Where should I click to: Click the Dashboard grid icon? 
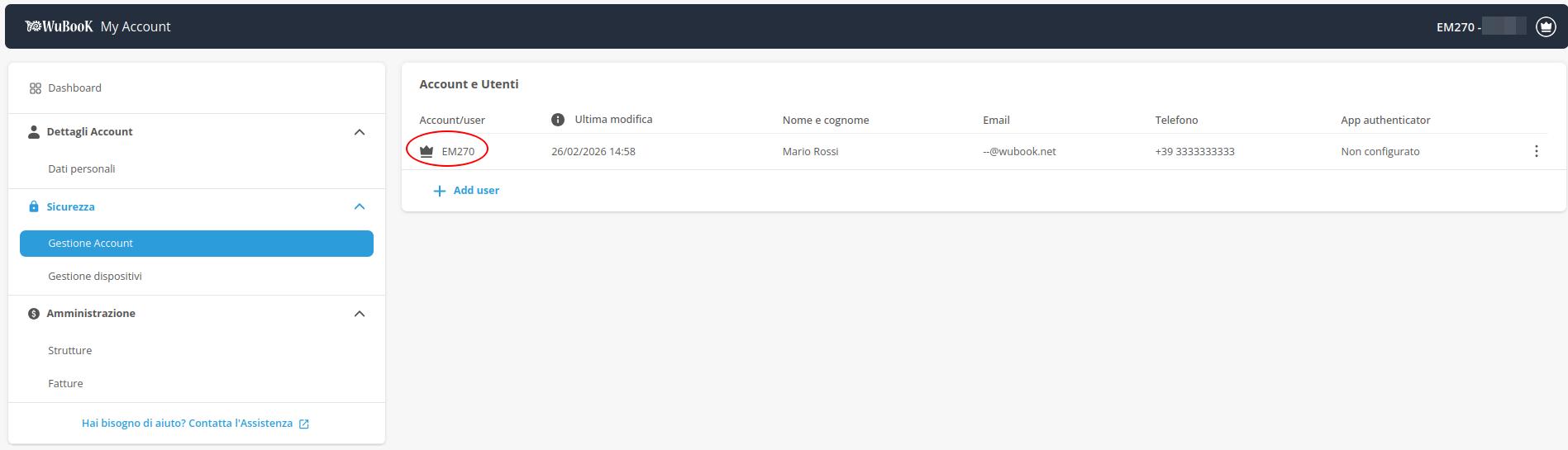pos(35,88)
